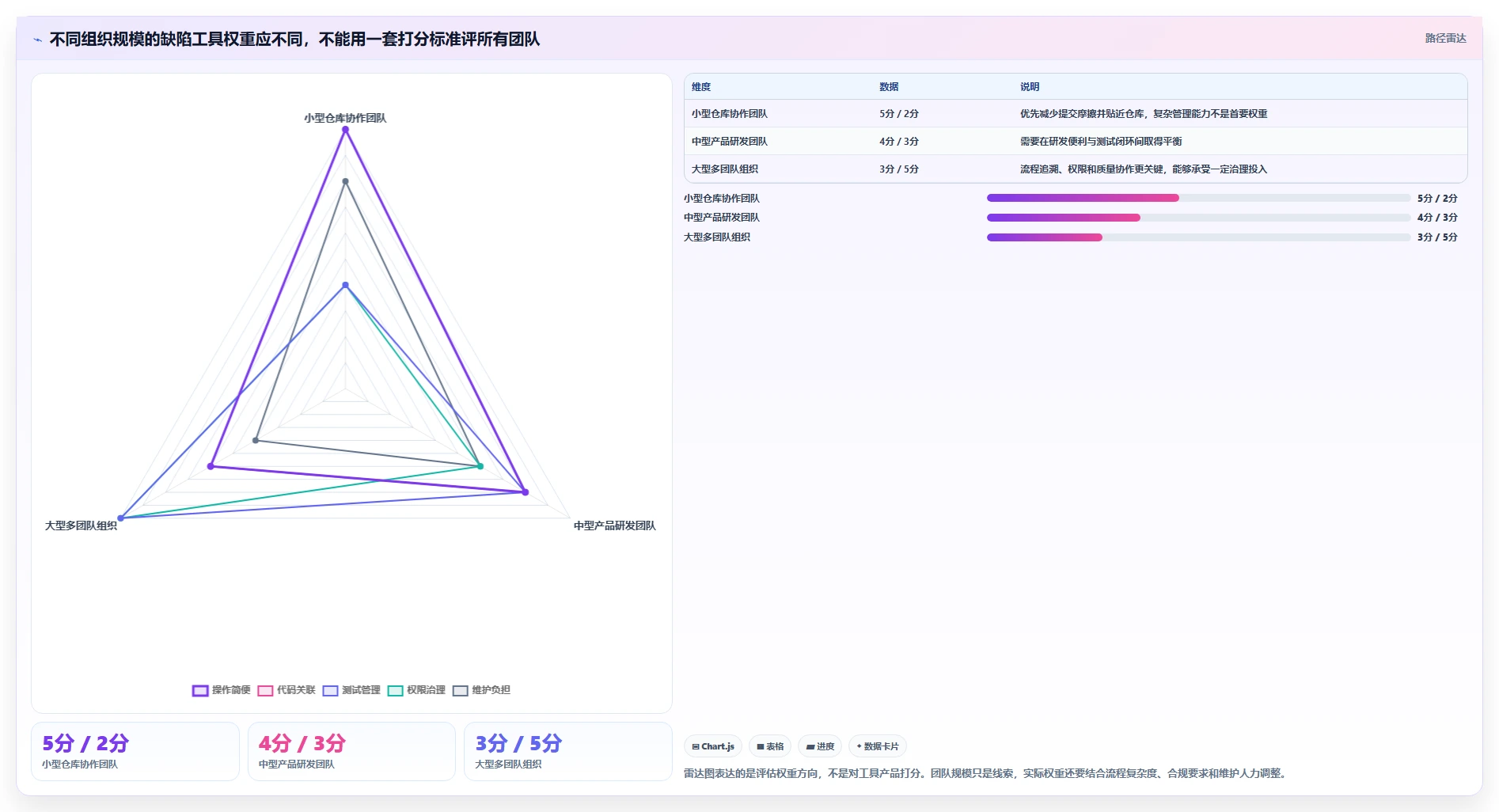Toggle the 权限治理 legend series
The width and height of the screenshot is (1499, 812).
416,690
